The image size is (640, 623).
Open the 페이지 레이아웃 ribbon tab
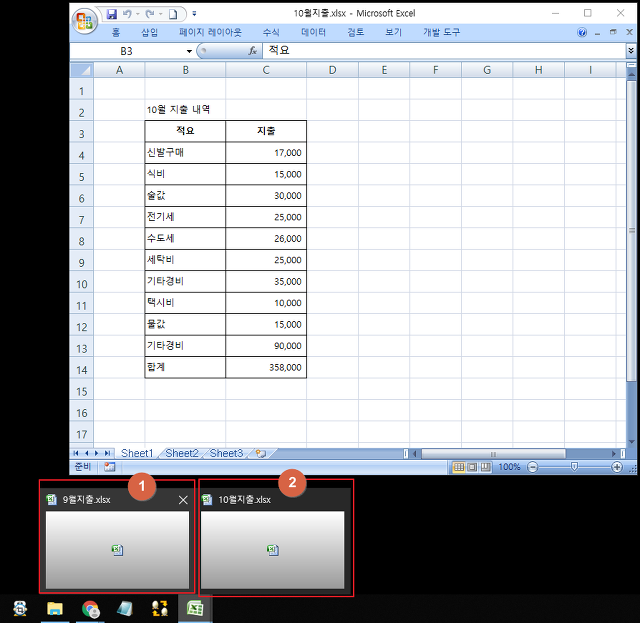(x=210, y=32)
